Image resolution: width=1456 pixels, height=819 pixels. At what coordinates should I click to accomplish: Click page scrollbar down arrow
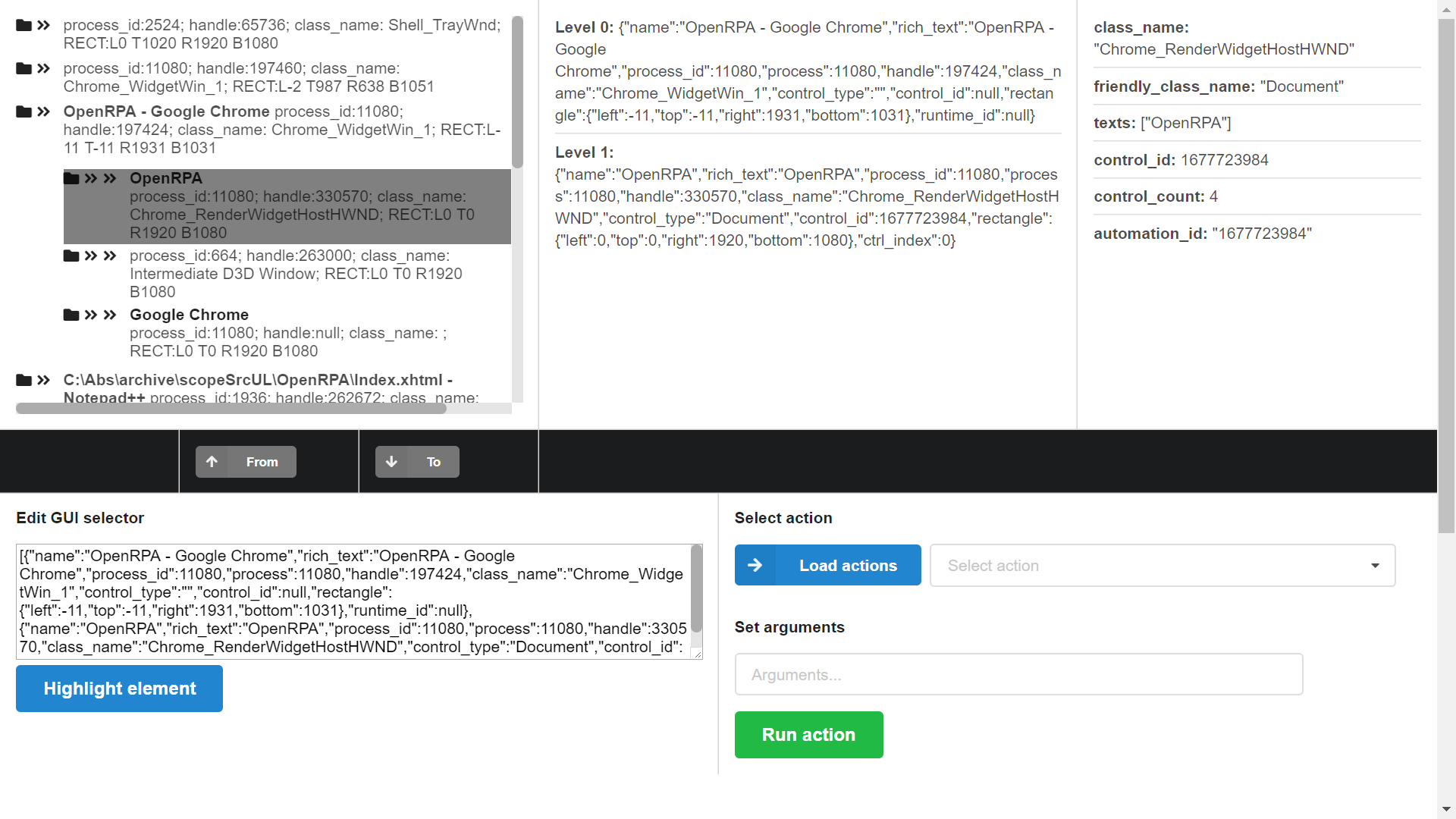tap(1446, 810)
